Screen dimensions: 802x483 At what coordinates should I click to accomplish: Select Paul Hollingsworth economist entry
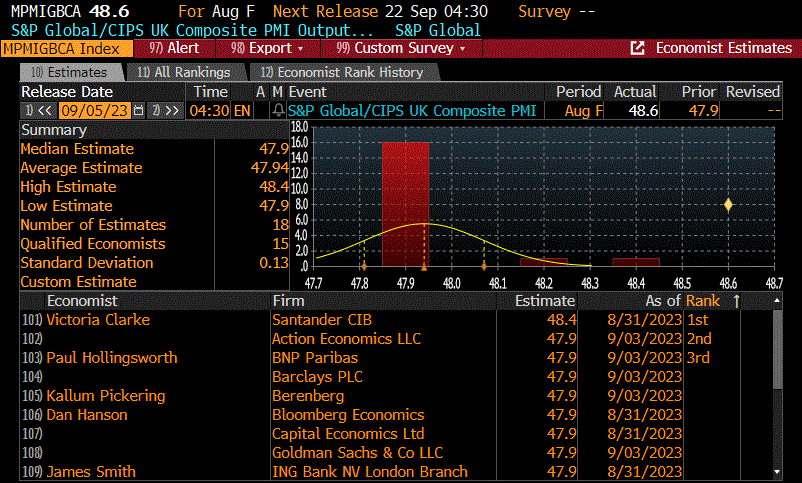112,358
